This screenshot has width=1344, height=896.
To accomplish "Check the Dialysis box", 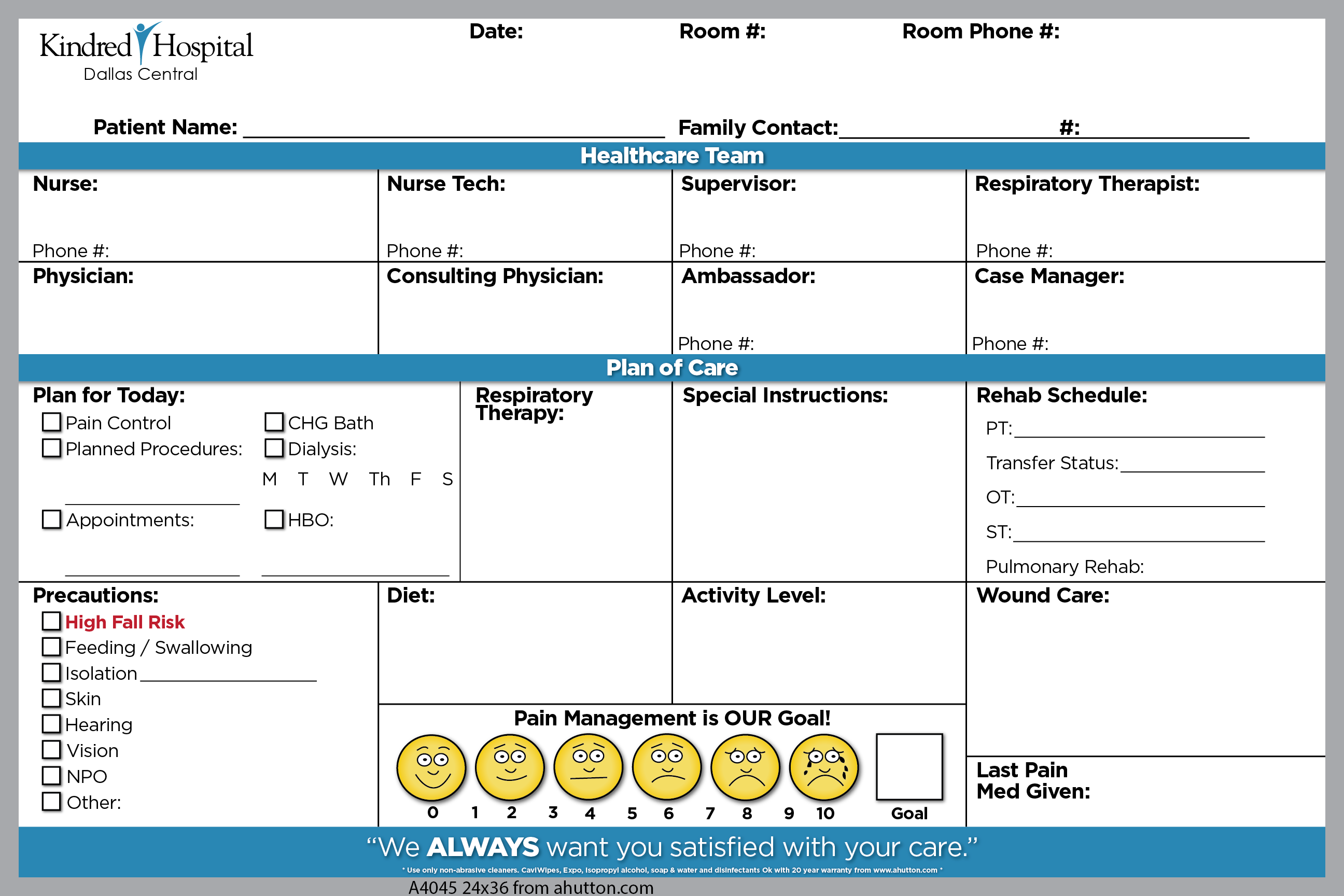I will pyautogui.click(x=274, y=447).
